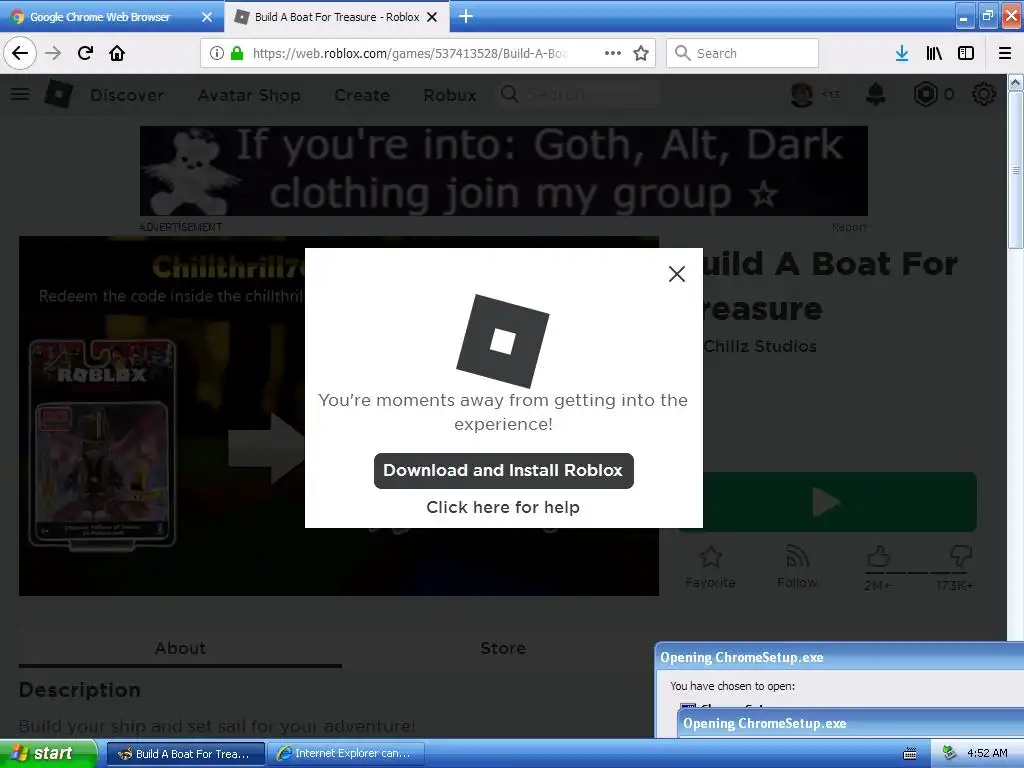
Task: Open a new browser tab with plus
Action: click(x=465, y=16)
